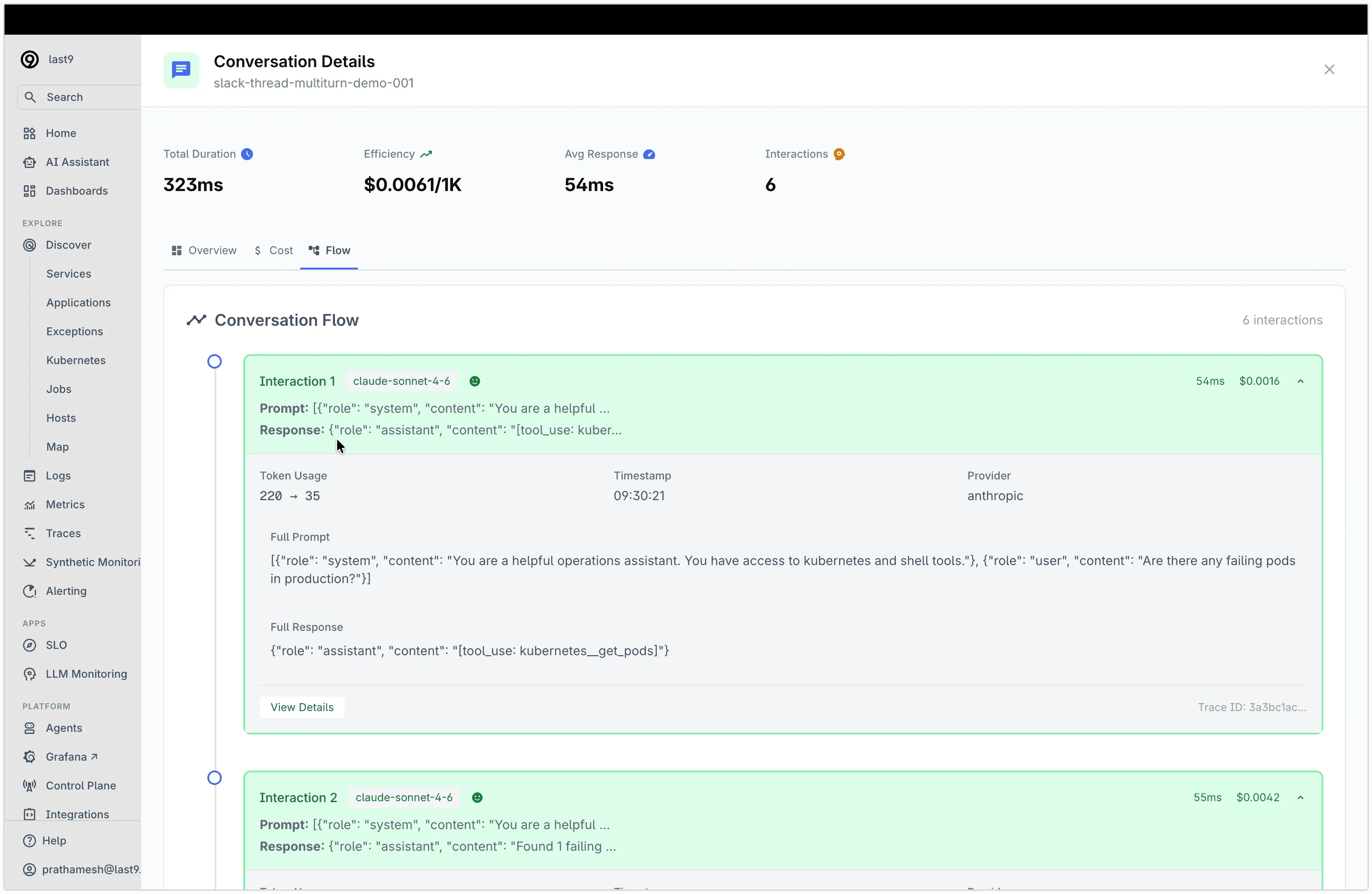Click the Integrations icon in sidebar
Image resolution: width=1372 pixels, height=894 pixels.
29,814
